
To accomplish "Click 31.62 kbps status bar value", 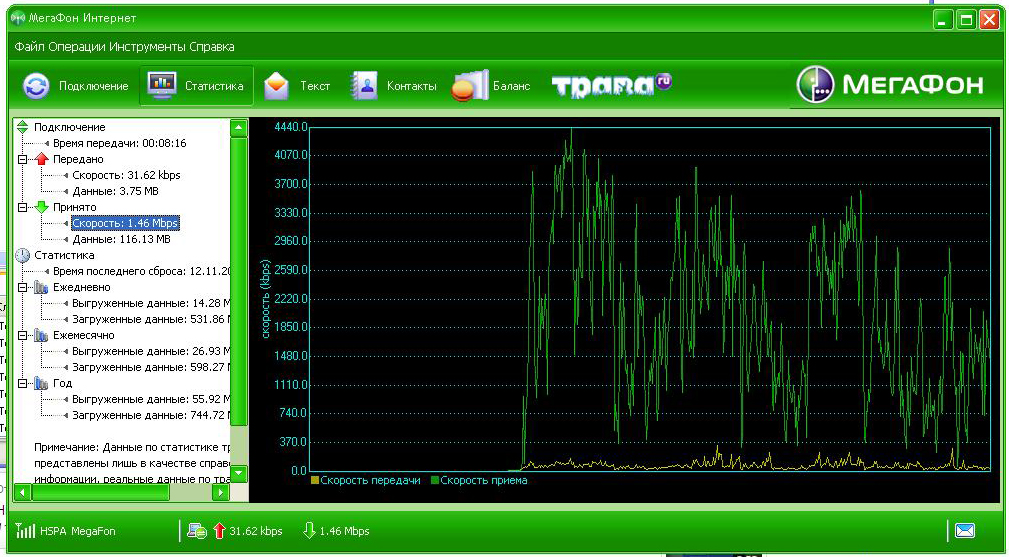I will pos(256,531).
